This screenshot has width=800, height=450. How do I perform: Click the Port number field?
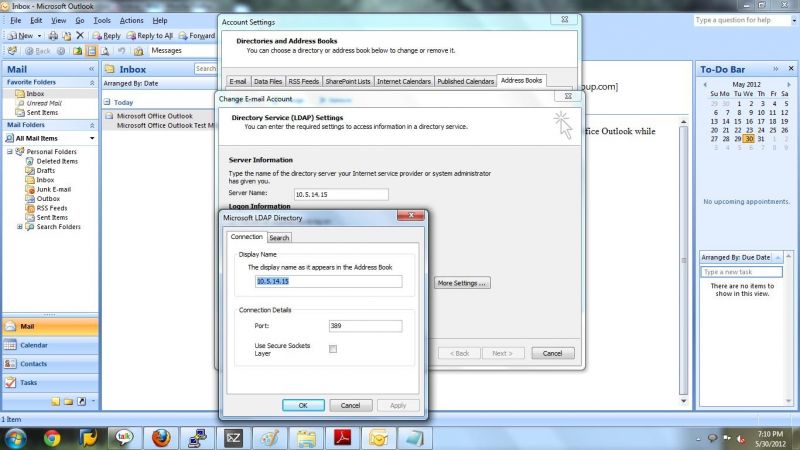click(365, 326)
